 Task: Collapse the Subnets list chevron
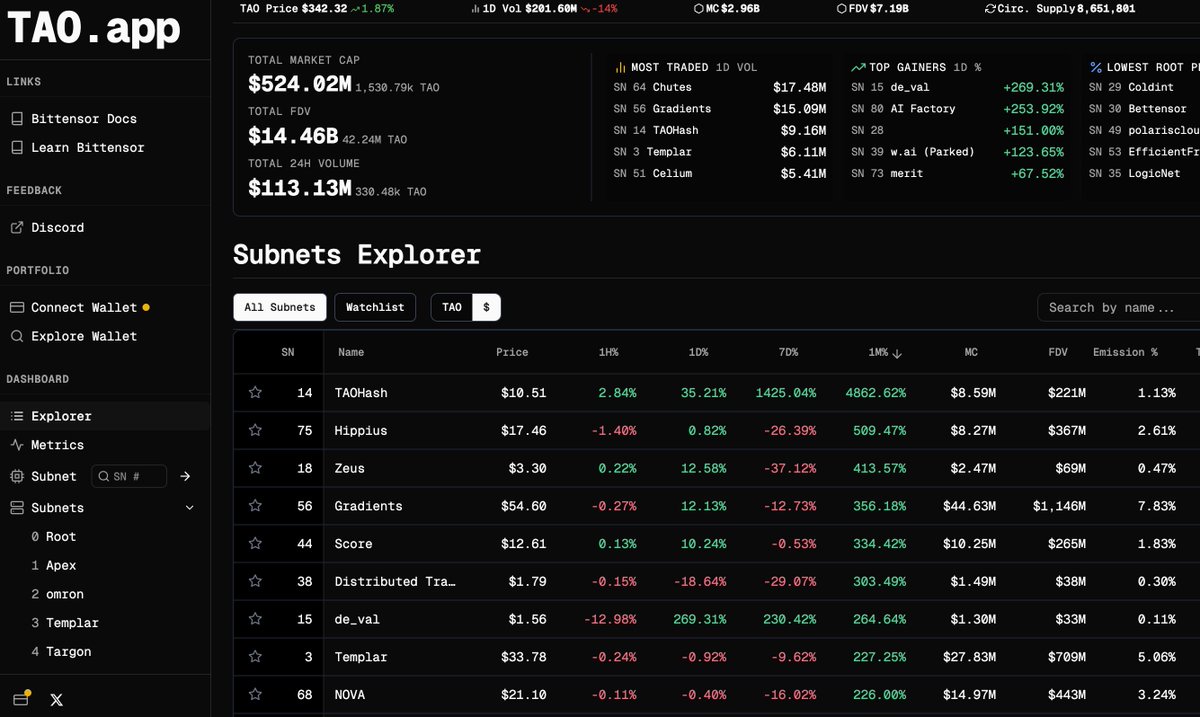(x=190, y=508)
